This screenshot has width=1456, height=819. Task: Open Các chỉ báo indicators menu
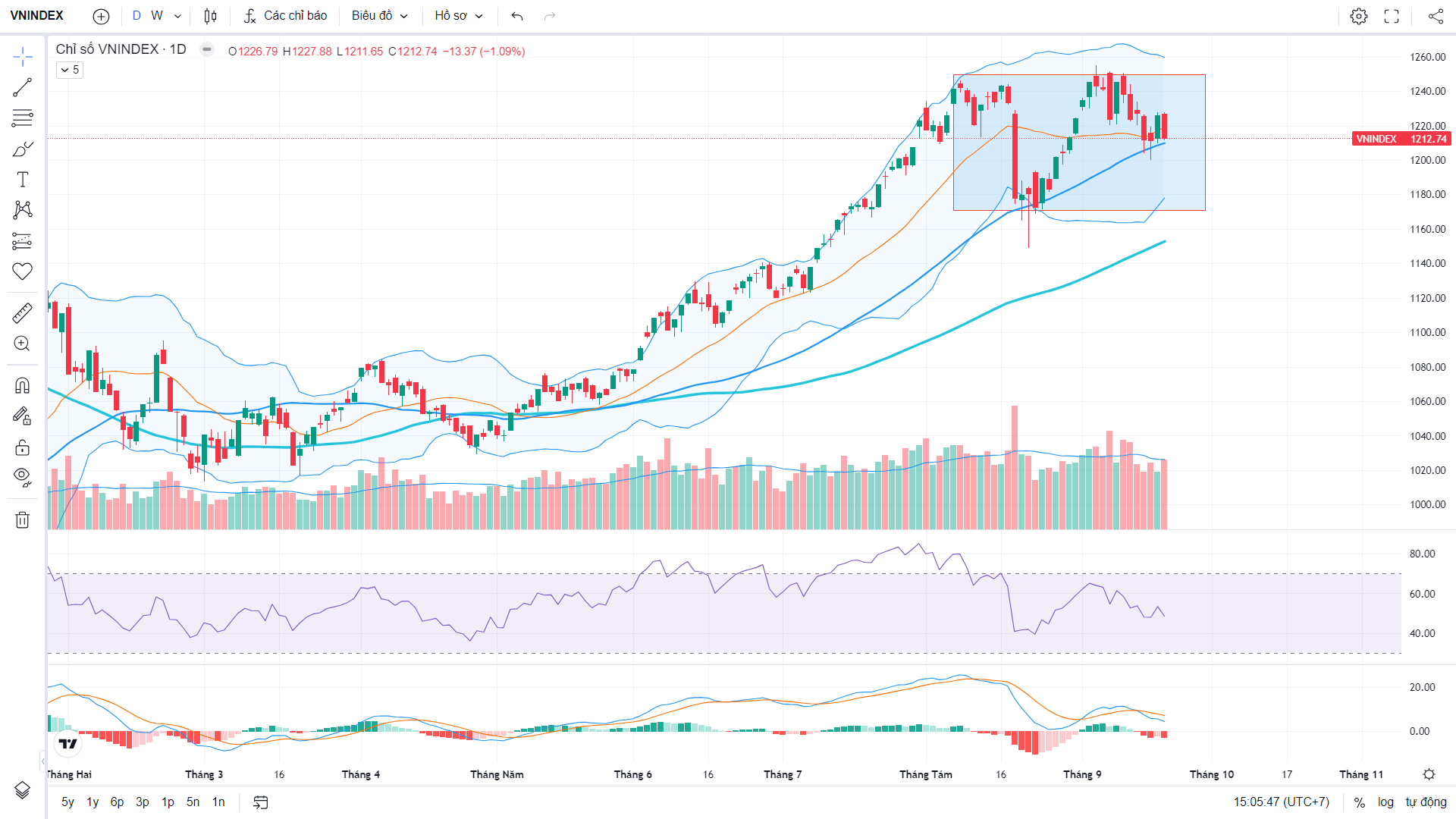pyautogui.click(x=286, y=16)
